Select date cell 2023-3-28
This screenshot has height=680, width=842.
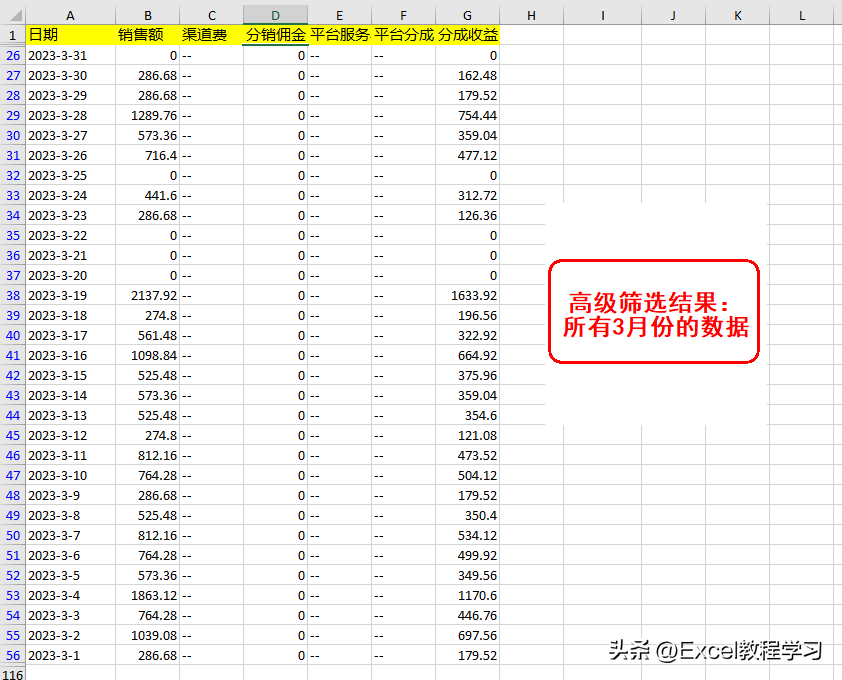[70, 115]
